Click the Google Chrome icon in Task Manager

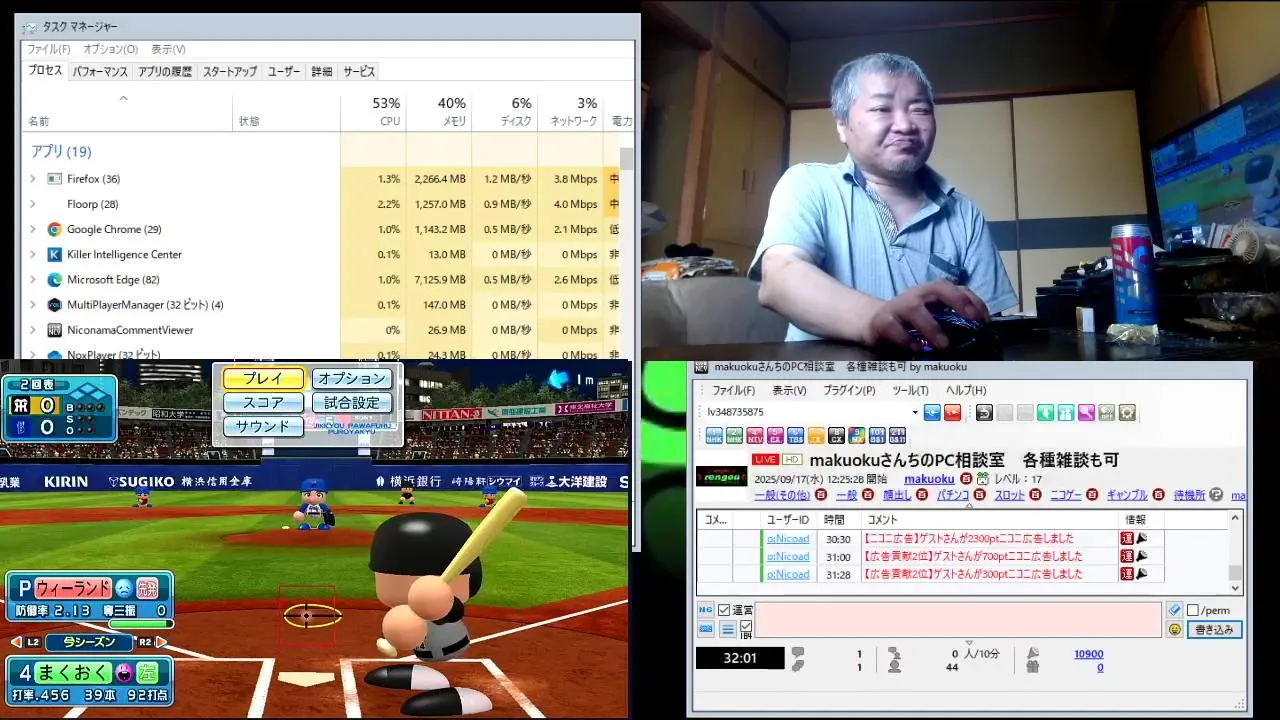[x=54, y=229]
